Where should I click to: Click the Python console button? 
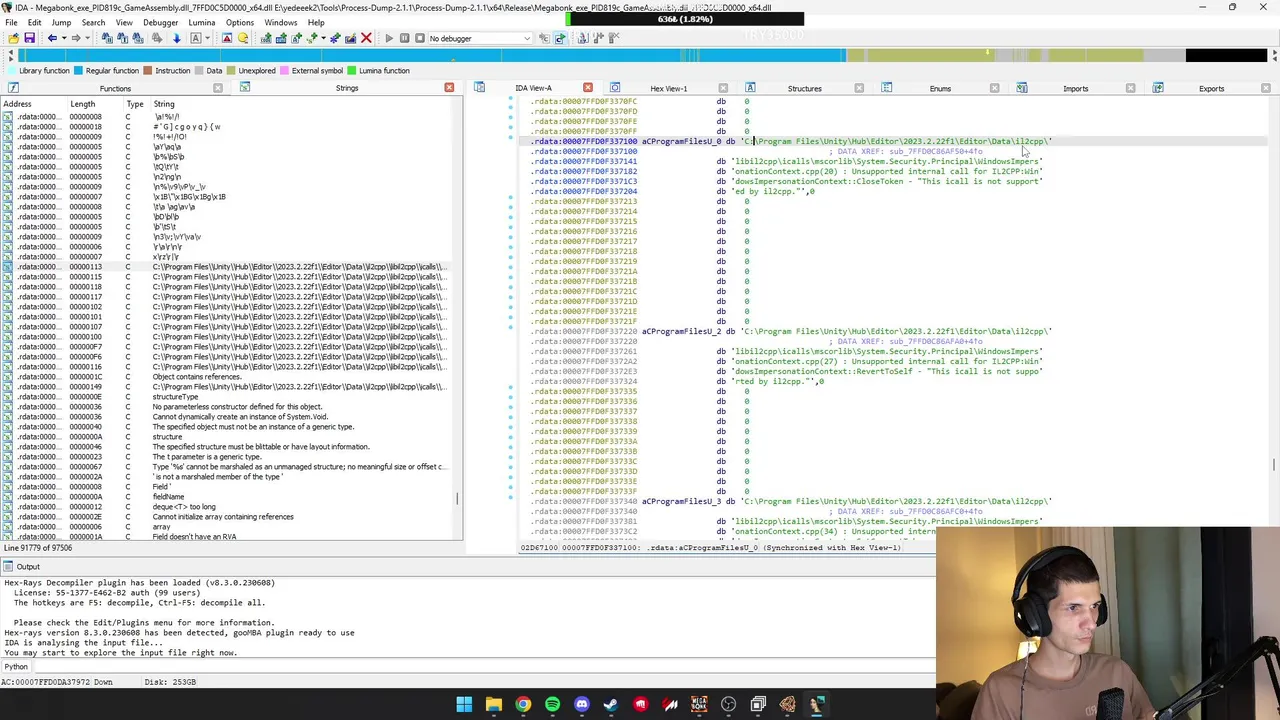pyautogui.click(x=16, y=667)
